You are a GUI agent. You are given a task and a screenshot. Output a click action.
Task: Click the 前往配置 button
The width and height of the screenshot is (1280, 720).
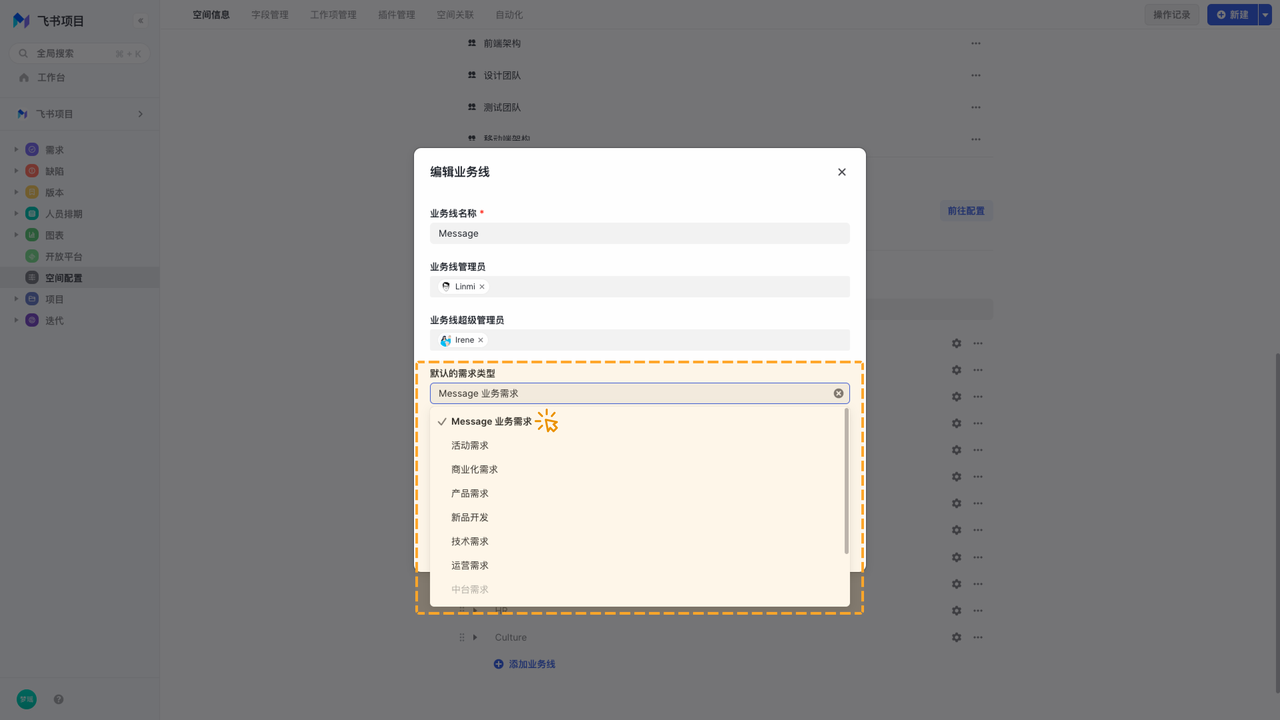[966, 211]
